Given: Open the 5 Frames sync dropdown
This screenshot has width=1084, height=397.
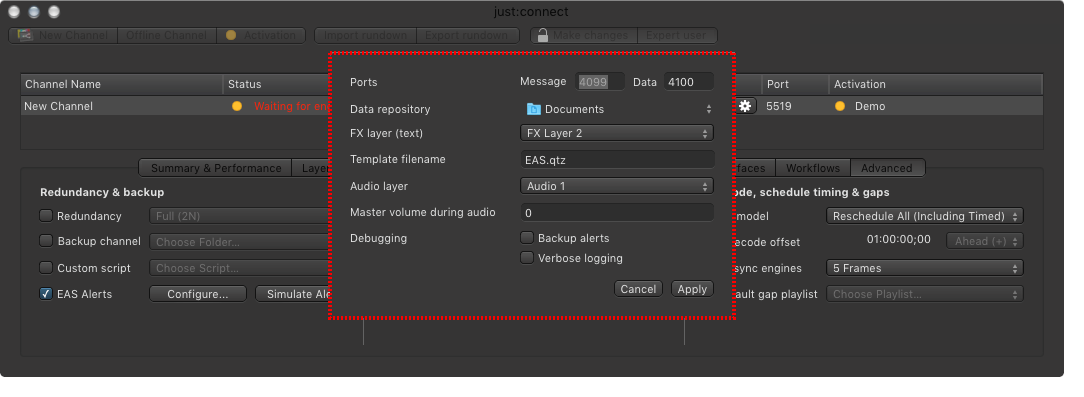Looking at the screenshot, I should (924, 268).
